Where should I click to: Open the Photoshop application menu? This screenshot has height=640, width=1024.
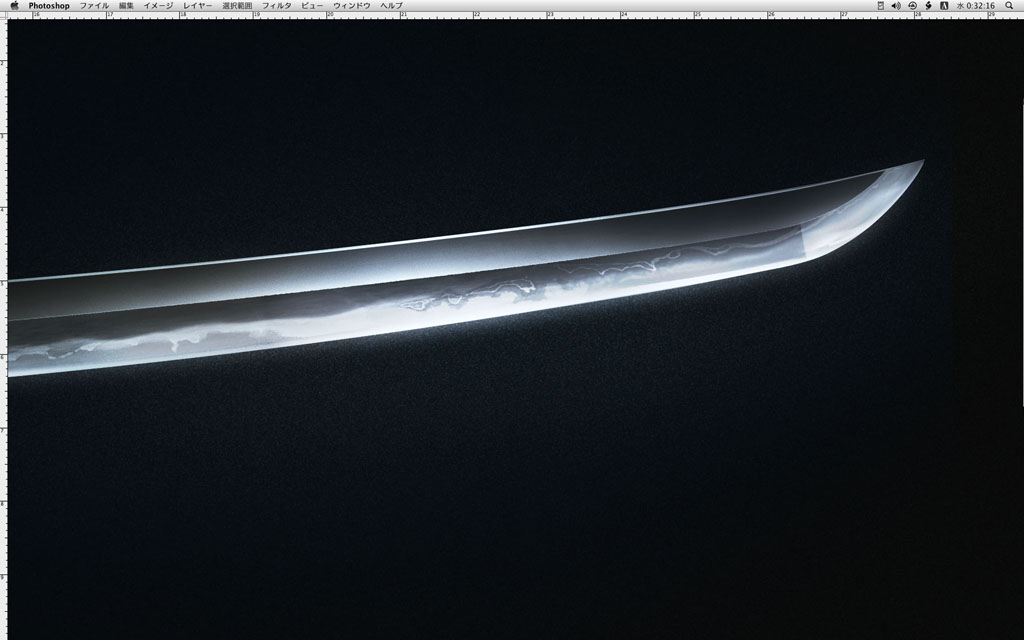[49, 5]
